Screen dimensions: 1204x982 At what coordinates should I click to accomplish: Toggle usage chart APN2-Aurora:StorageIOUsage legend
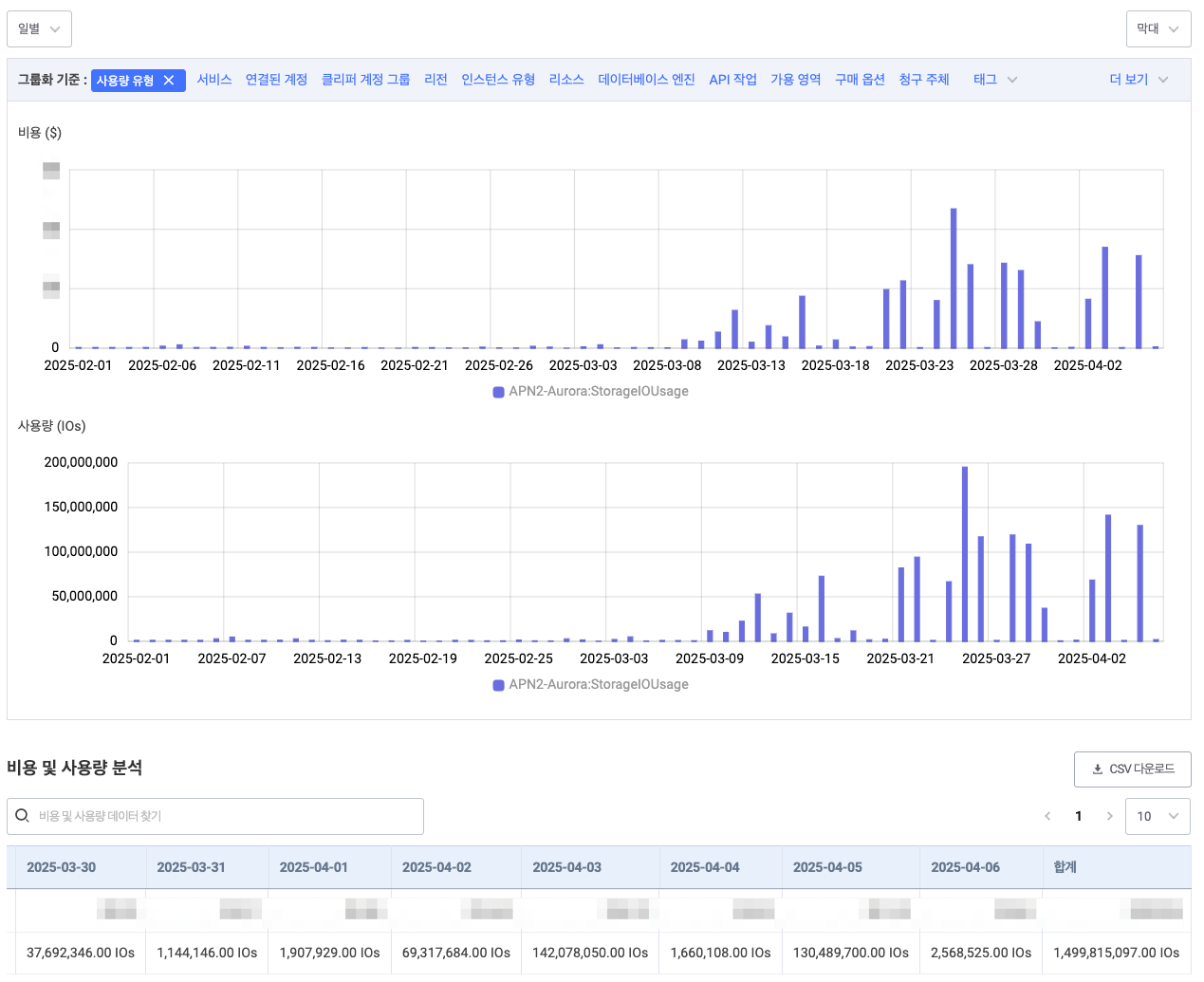pyautogui.click(x=590, y=685)
